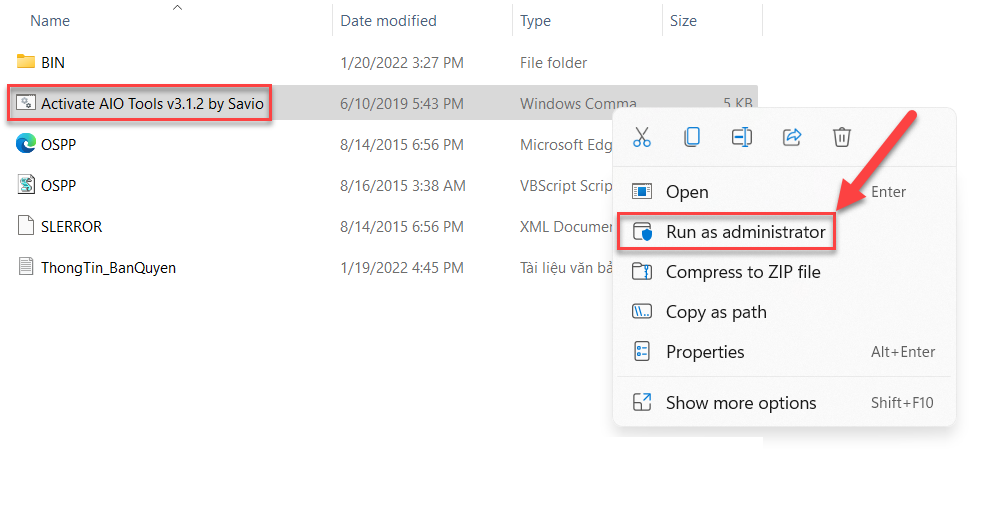This screenshot has width=982, height=521.
Task: Select Compress to ZIP file
Action: click(x=743, y=272)
